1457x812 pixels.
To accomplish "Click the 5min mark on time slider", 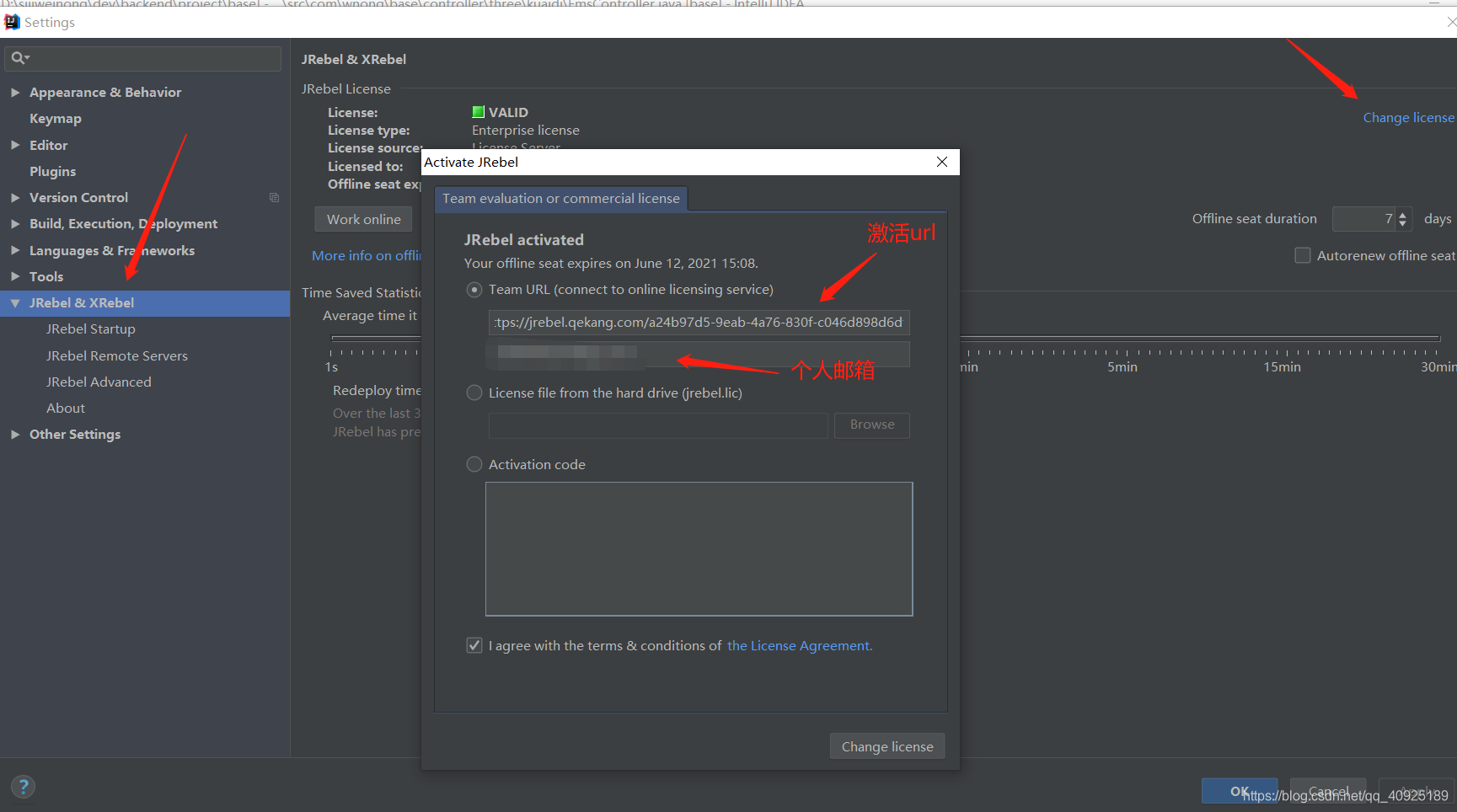I will [x=1122, y=367].
